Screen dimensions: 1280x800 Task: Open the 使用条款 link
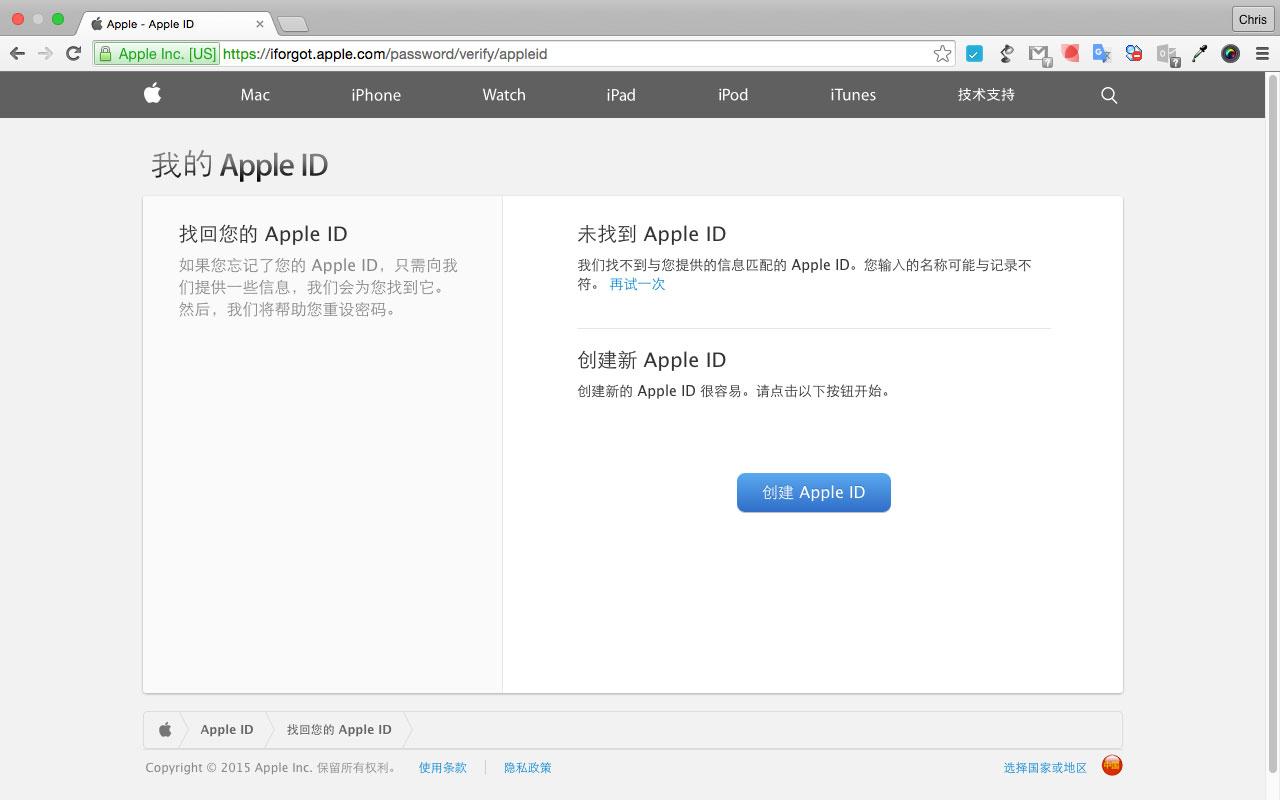pyautogui.click(x=443, y=768)
